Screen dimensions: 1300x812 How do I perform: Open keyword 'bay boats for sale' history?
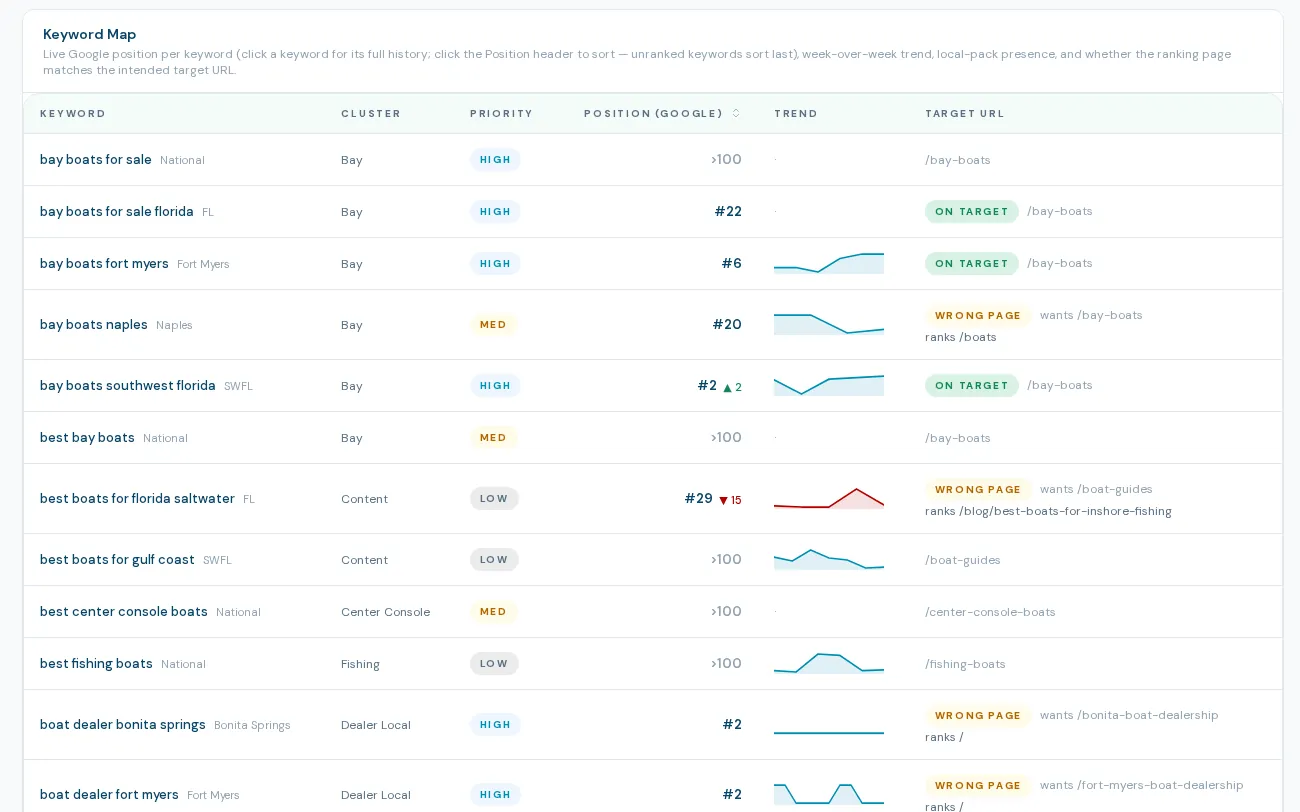point(96,160)
